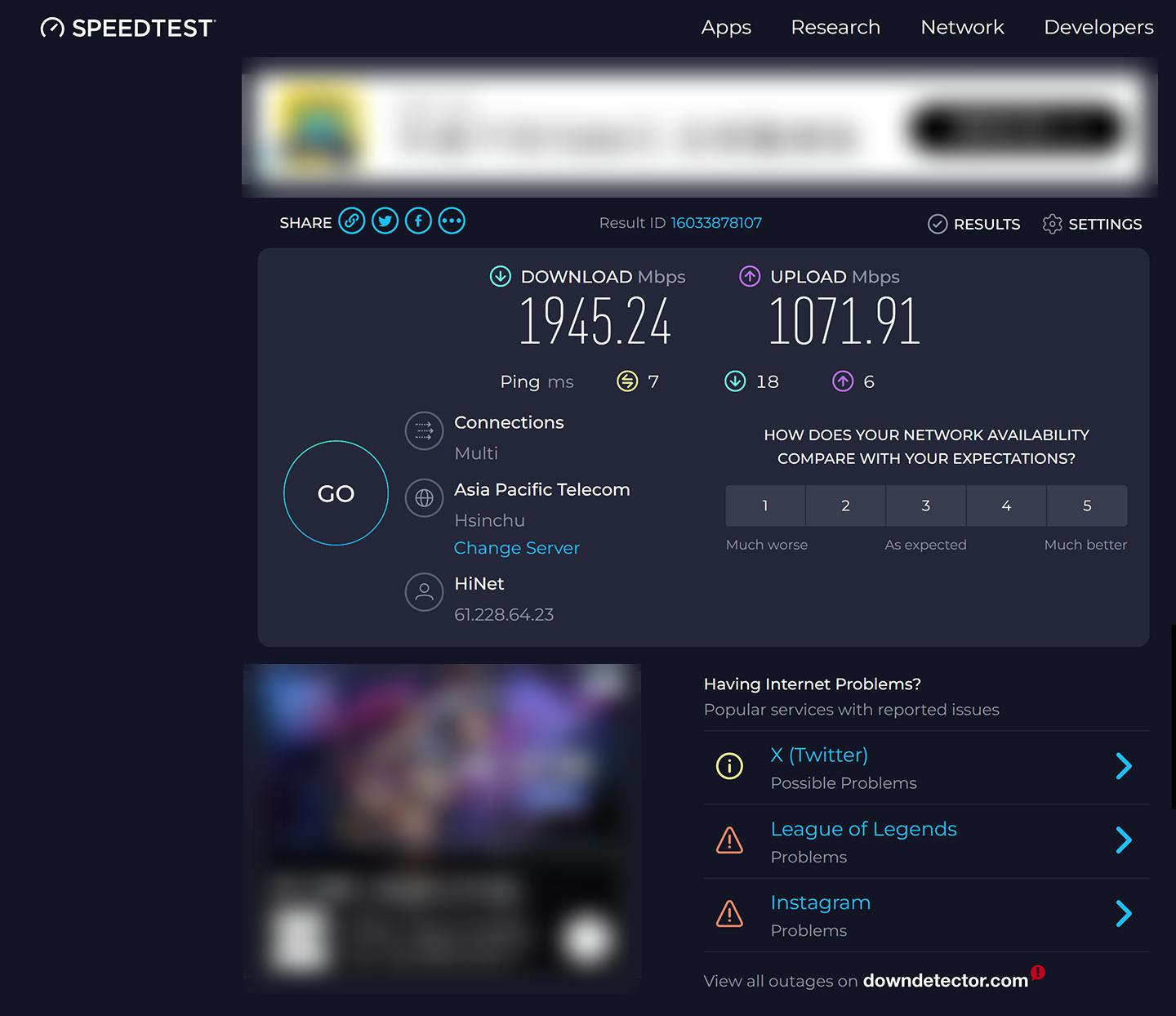Open the X (Twitter) problems link
1176x1016 pixels.
tap(819, 755)
